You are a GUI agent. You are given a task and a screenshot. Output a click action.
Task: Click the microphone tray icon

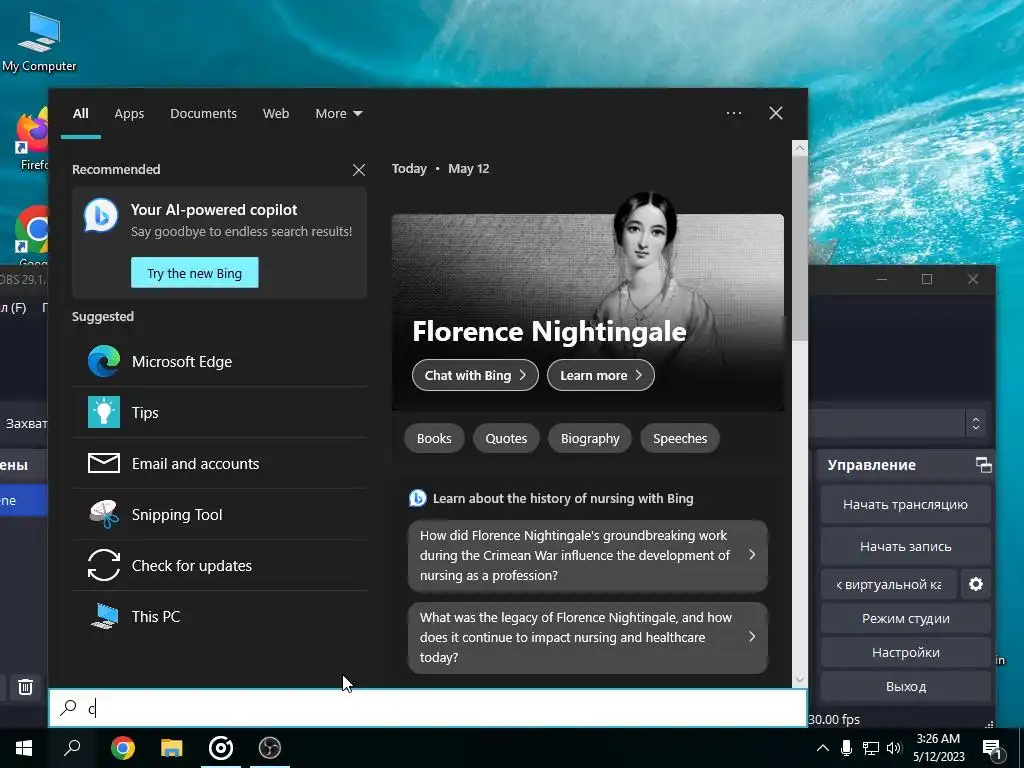coord(846,748)
